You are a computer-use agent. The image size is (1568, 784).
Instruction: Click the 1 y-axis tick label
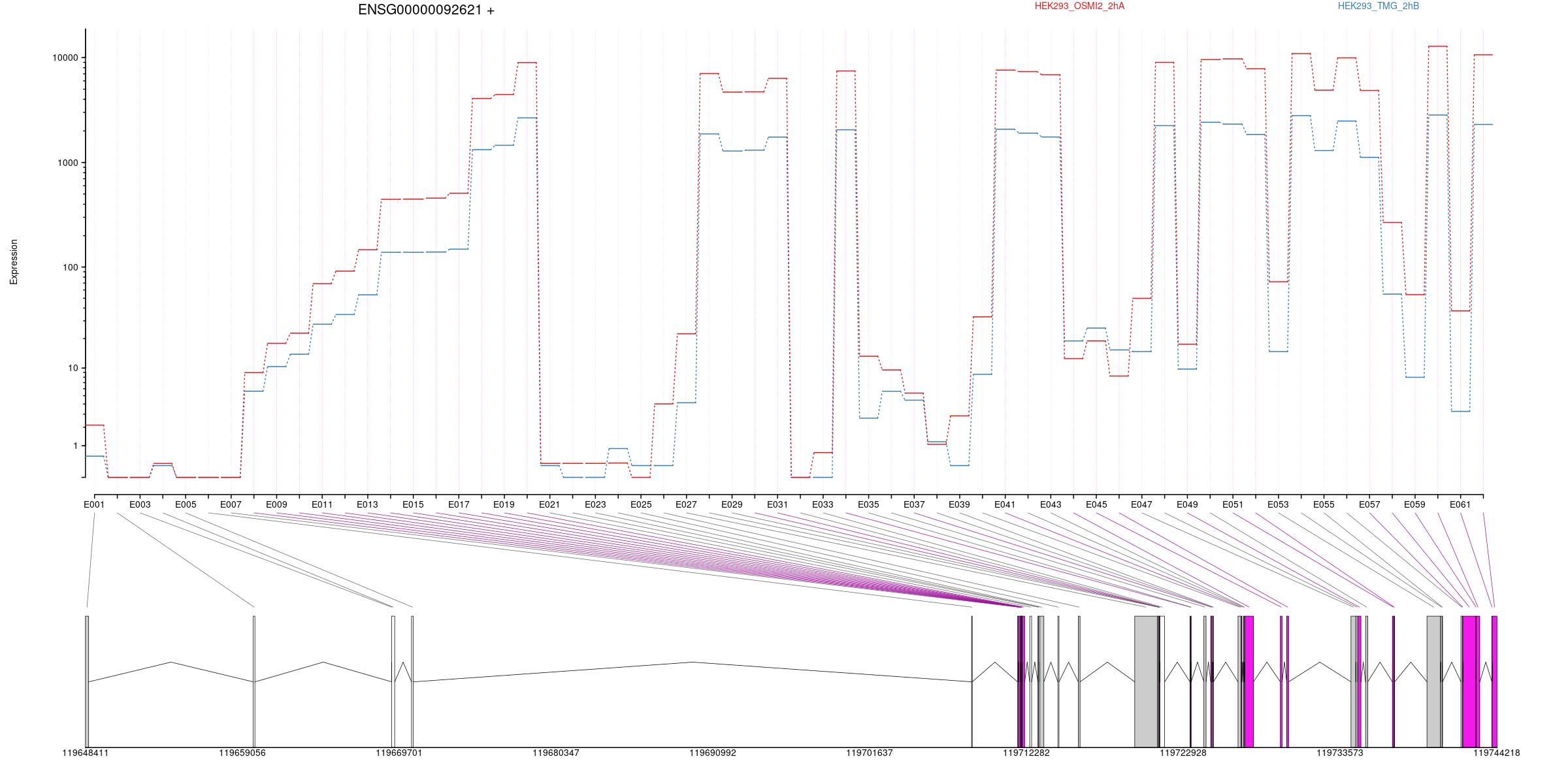(x=75, y=446)
